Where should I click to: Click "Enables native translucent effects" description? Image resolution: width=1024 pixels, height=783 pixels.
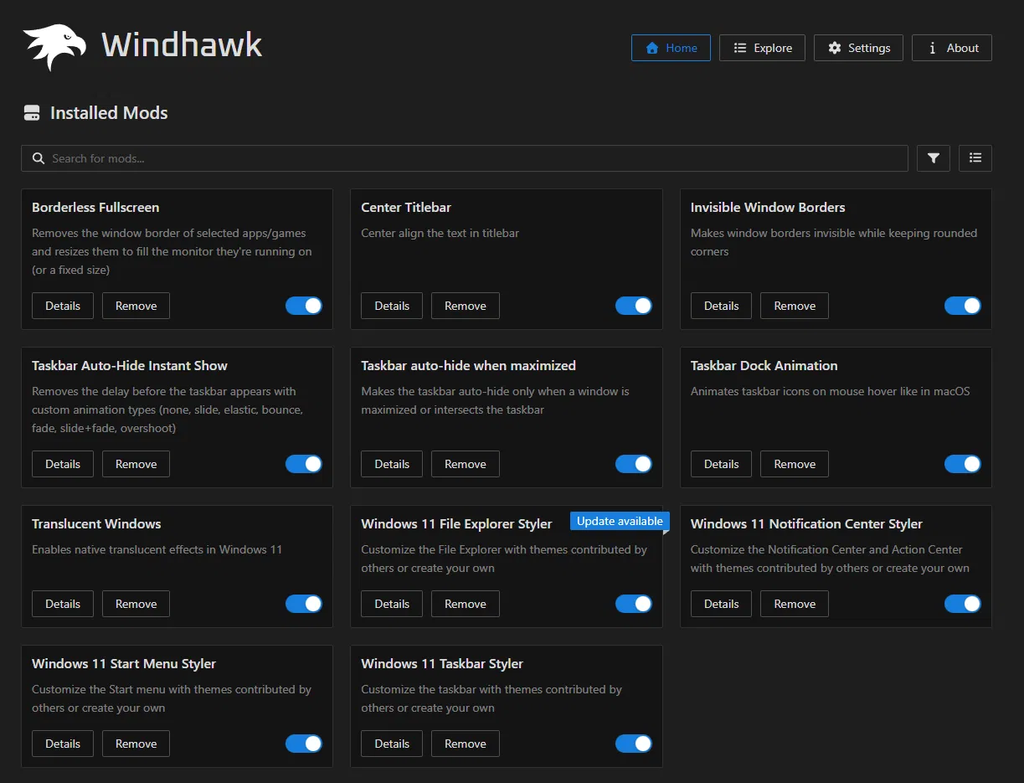click(x=157, y=549)
